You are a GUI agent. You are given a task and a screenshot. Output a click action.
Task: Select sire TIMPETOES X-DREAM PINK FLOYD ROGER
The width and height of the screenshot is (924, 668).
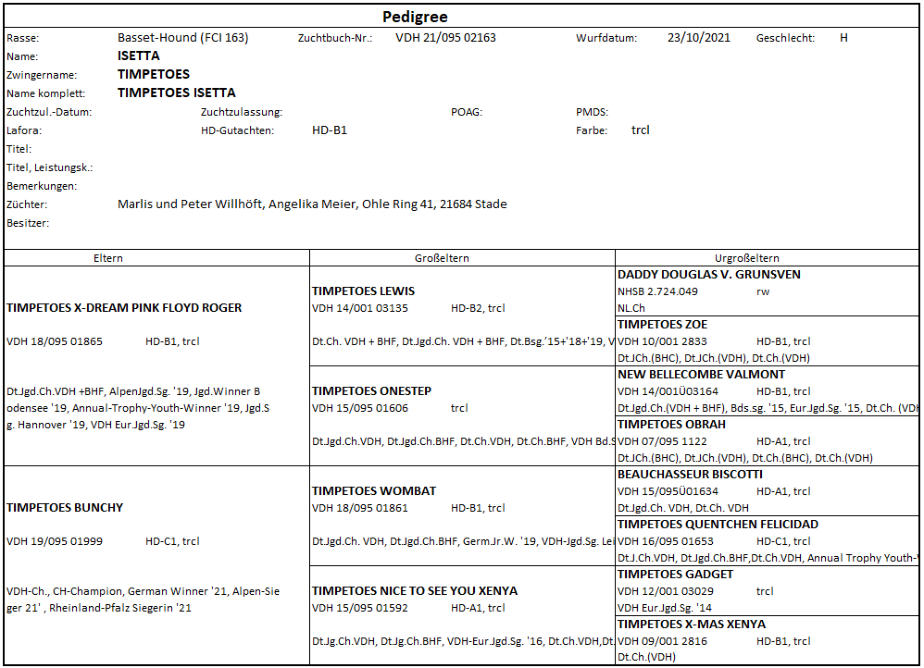124,308
